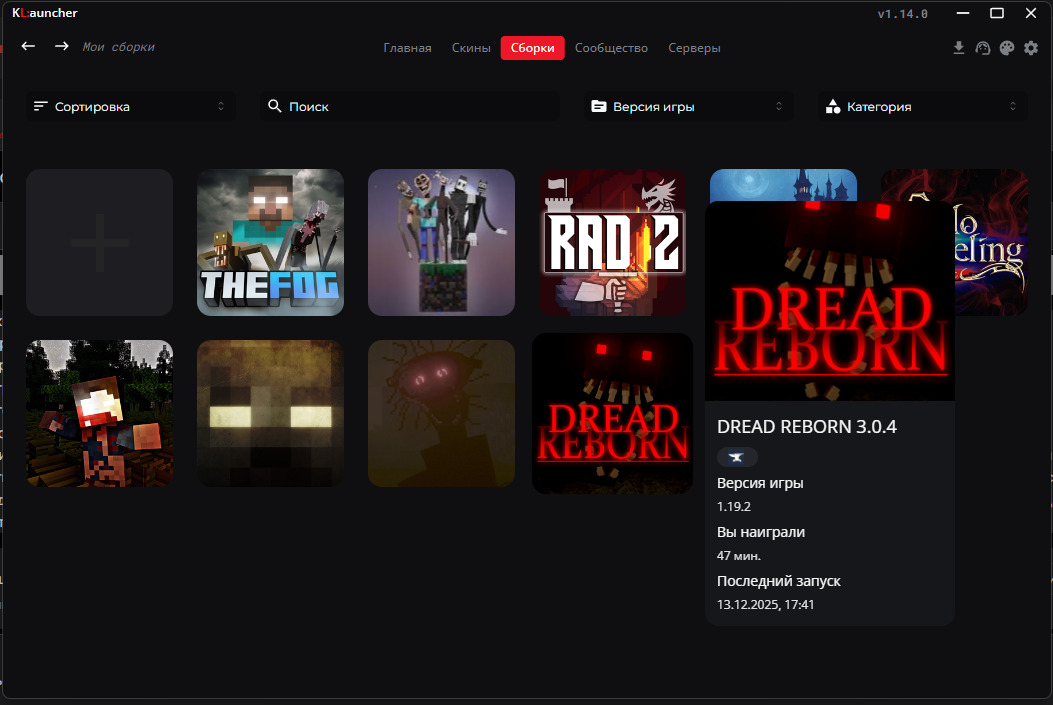The image size is (1053, 705).
Task: Switch to the Скины tab
Action: click(471, 48)
